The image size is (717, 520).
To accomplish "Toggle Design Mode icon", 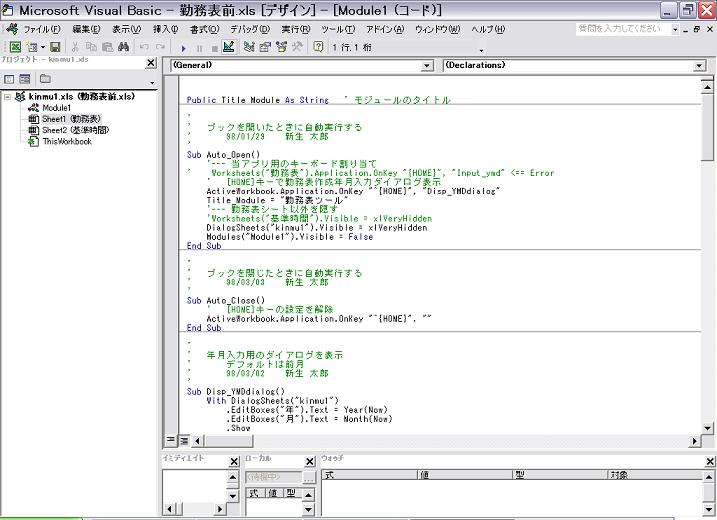I will tap(229, 47).
